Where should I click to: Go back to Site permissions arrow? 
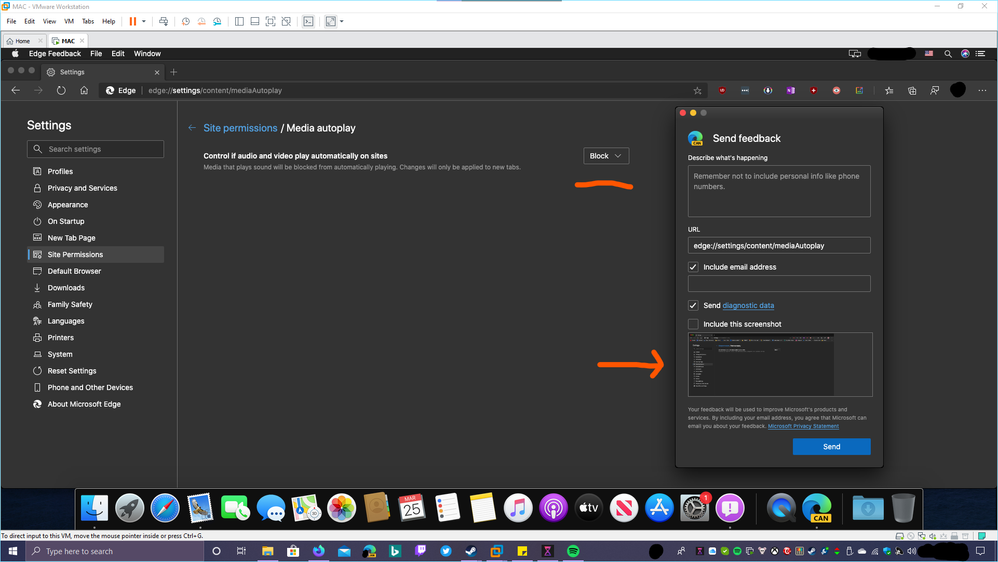pos(192,128)
